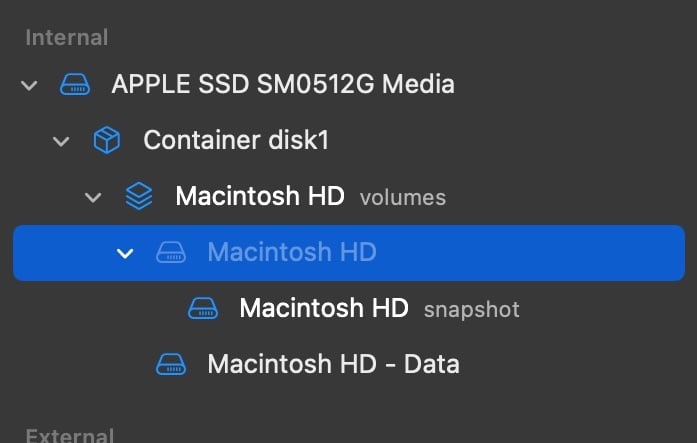The height and width of the screenshot is (443, 697).
Task: Click the gray "volumes" subtitle text
Action: [x=403, y=198]
